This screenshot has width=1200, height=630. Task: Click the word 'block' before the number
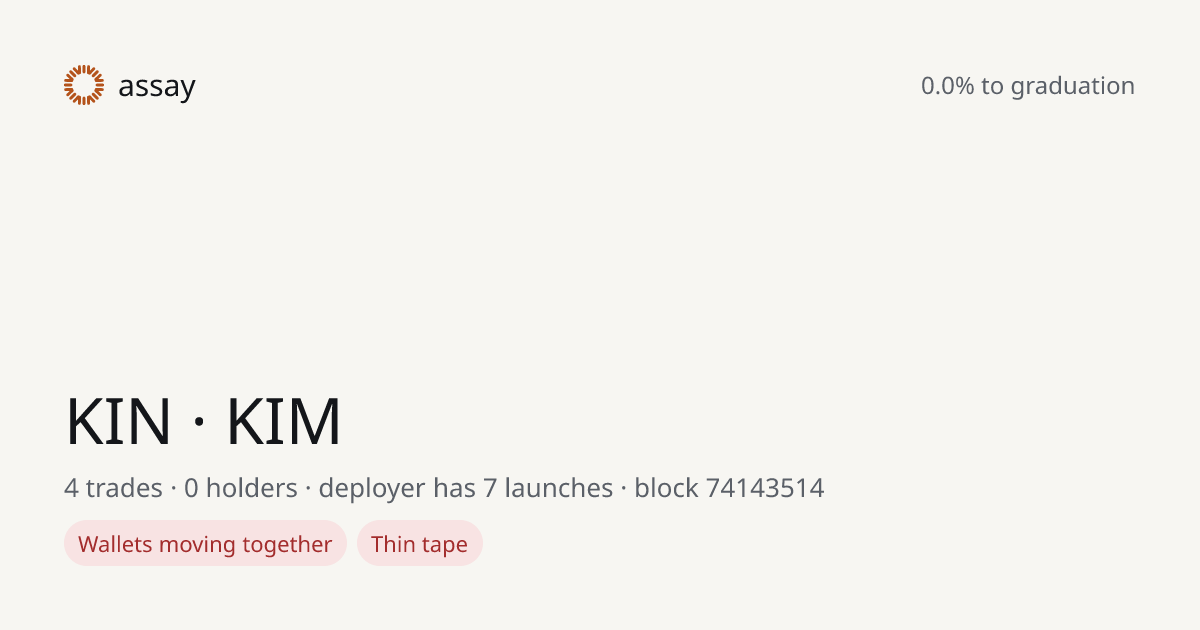tap(666, 488)
